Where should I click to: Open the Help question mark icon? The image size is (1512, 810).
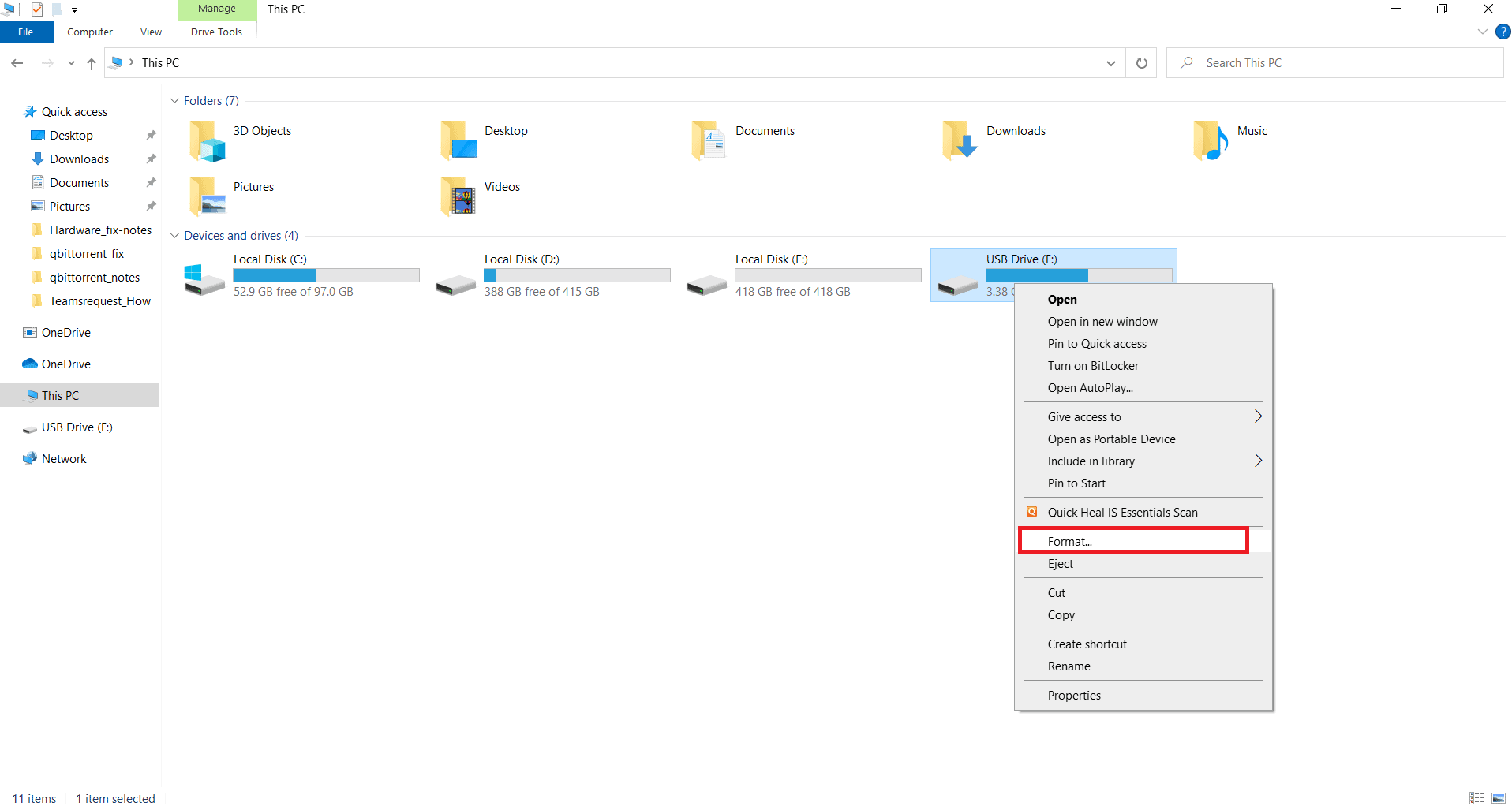coord(1503,32)
